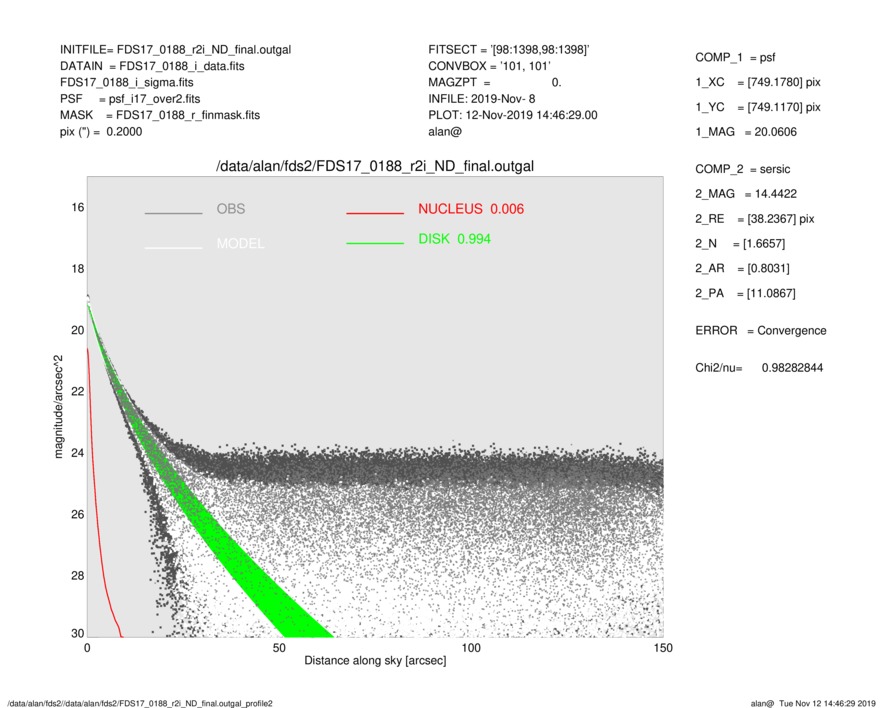Image resolution: width=885 pixels, height=708 pixels.
Task: Click the INFILE: 2019-Nov- 8 line
Action: (481, 99)
